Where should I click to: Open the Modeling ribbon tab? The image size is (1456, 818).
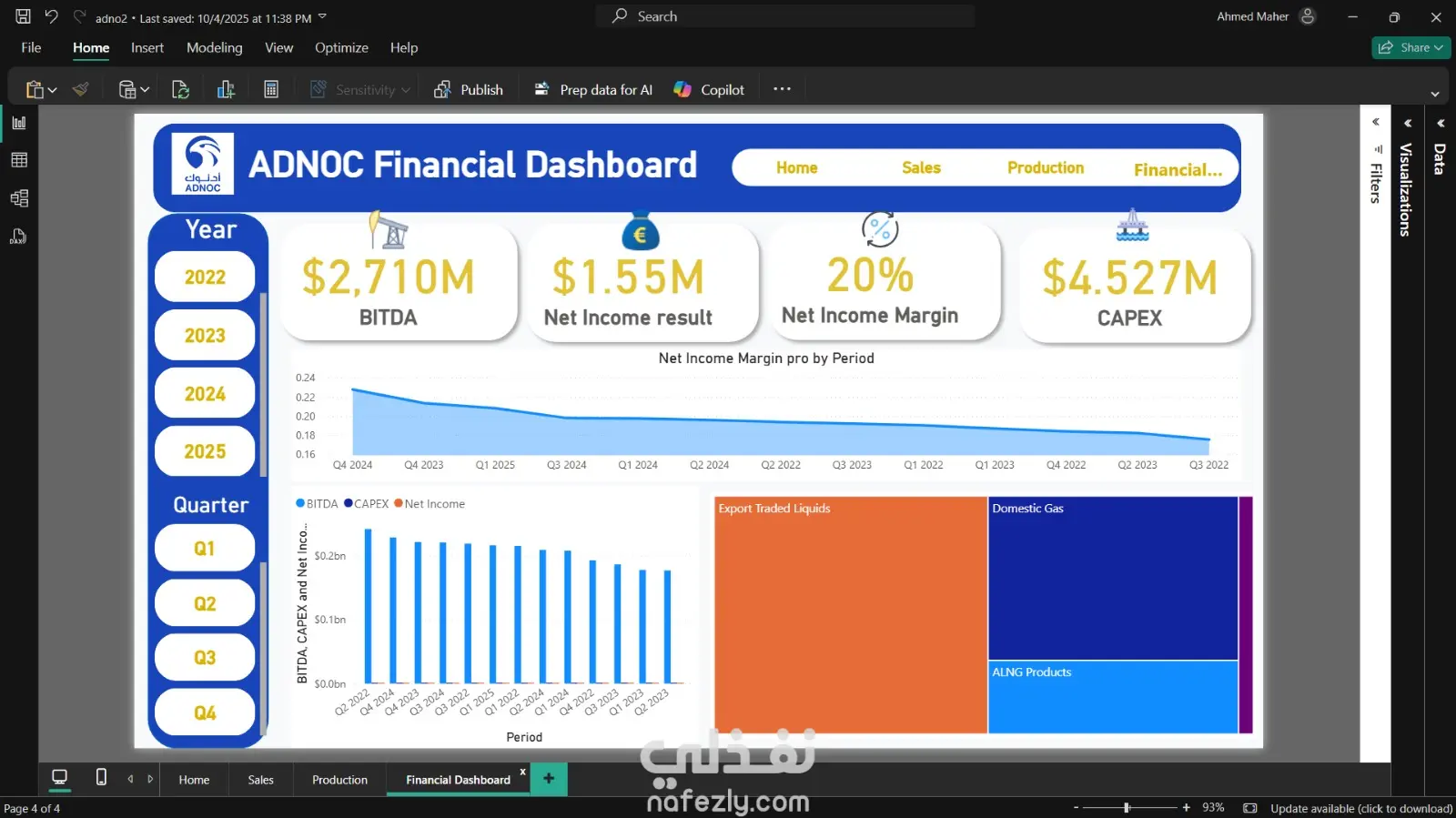[215, 47]
